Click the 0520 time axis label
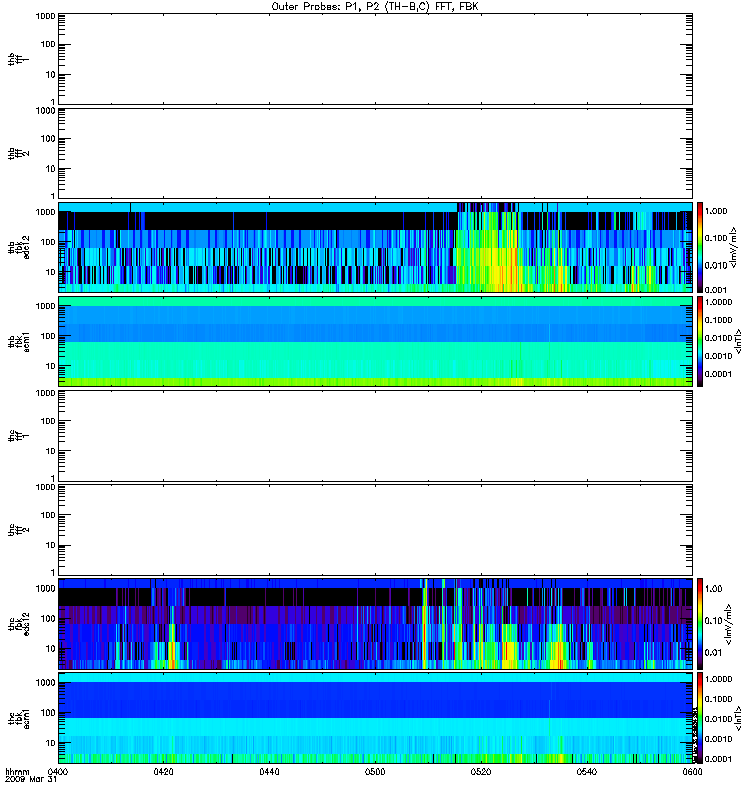The height and width of the screenshot is (800, 750). [x=481, y=771]
